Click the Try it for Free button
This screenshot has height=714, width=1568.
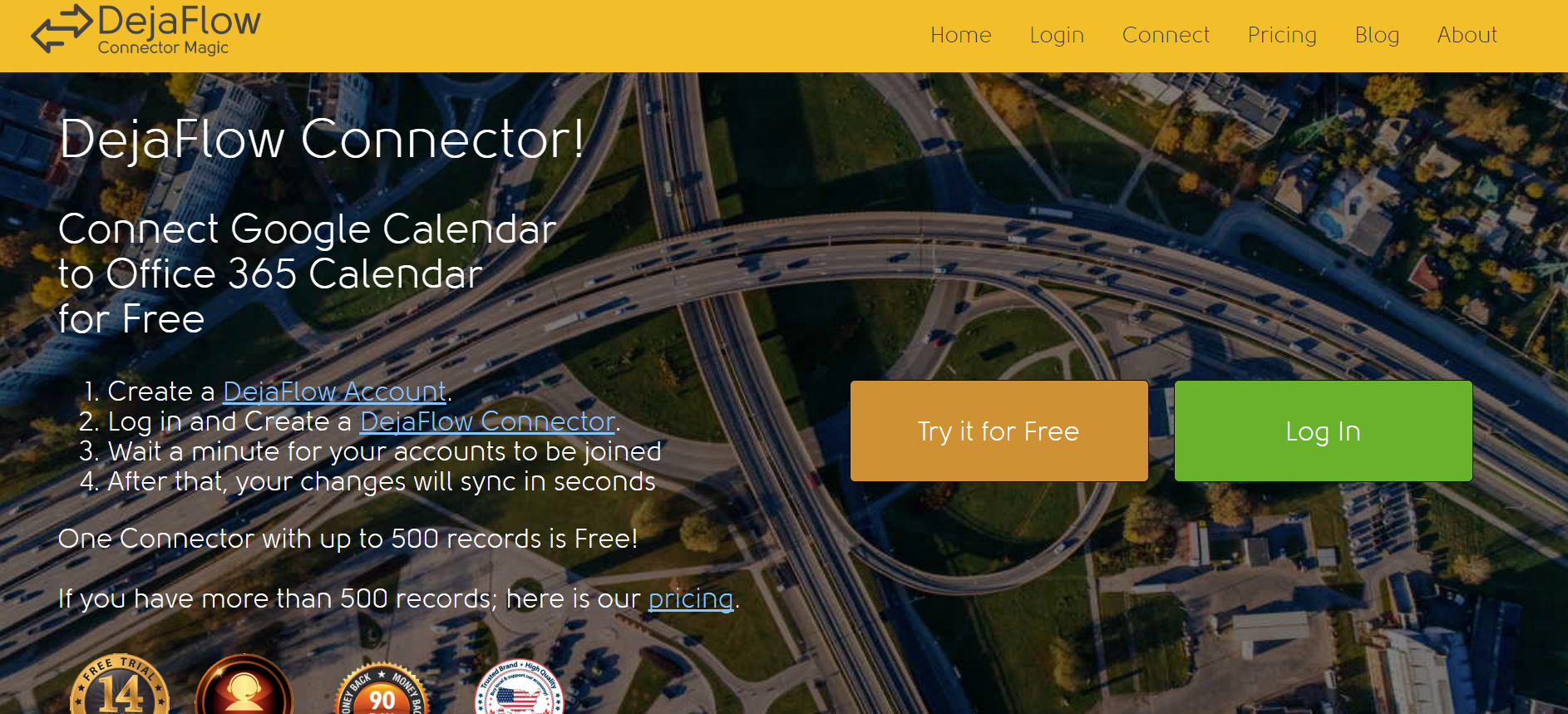[x=999, y=431]
